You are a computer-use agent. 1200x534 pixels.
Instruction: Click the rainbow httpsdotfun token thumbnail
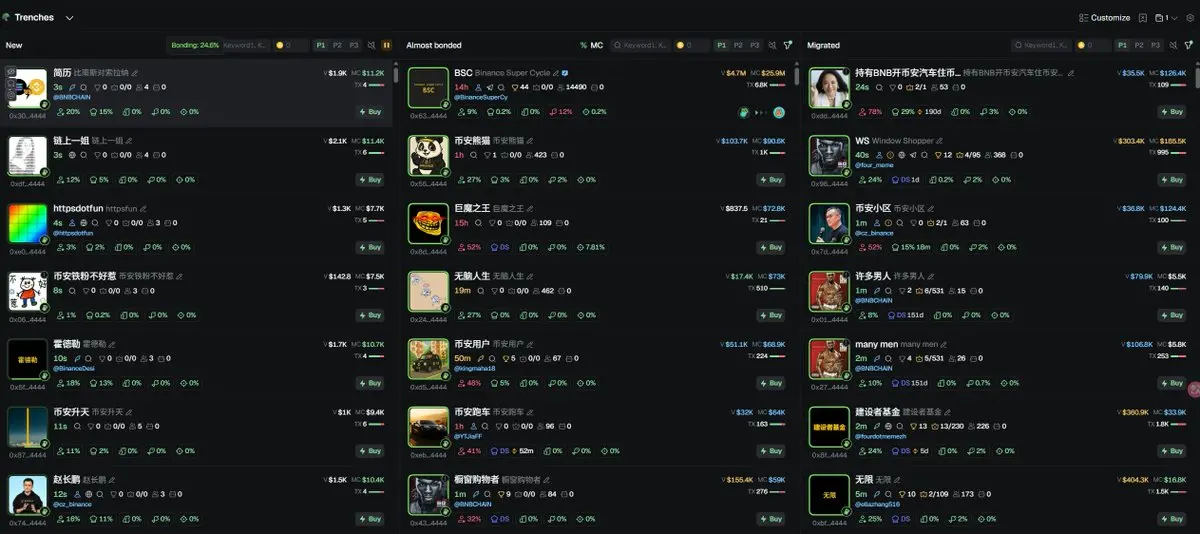pos(27,223)
